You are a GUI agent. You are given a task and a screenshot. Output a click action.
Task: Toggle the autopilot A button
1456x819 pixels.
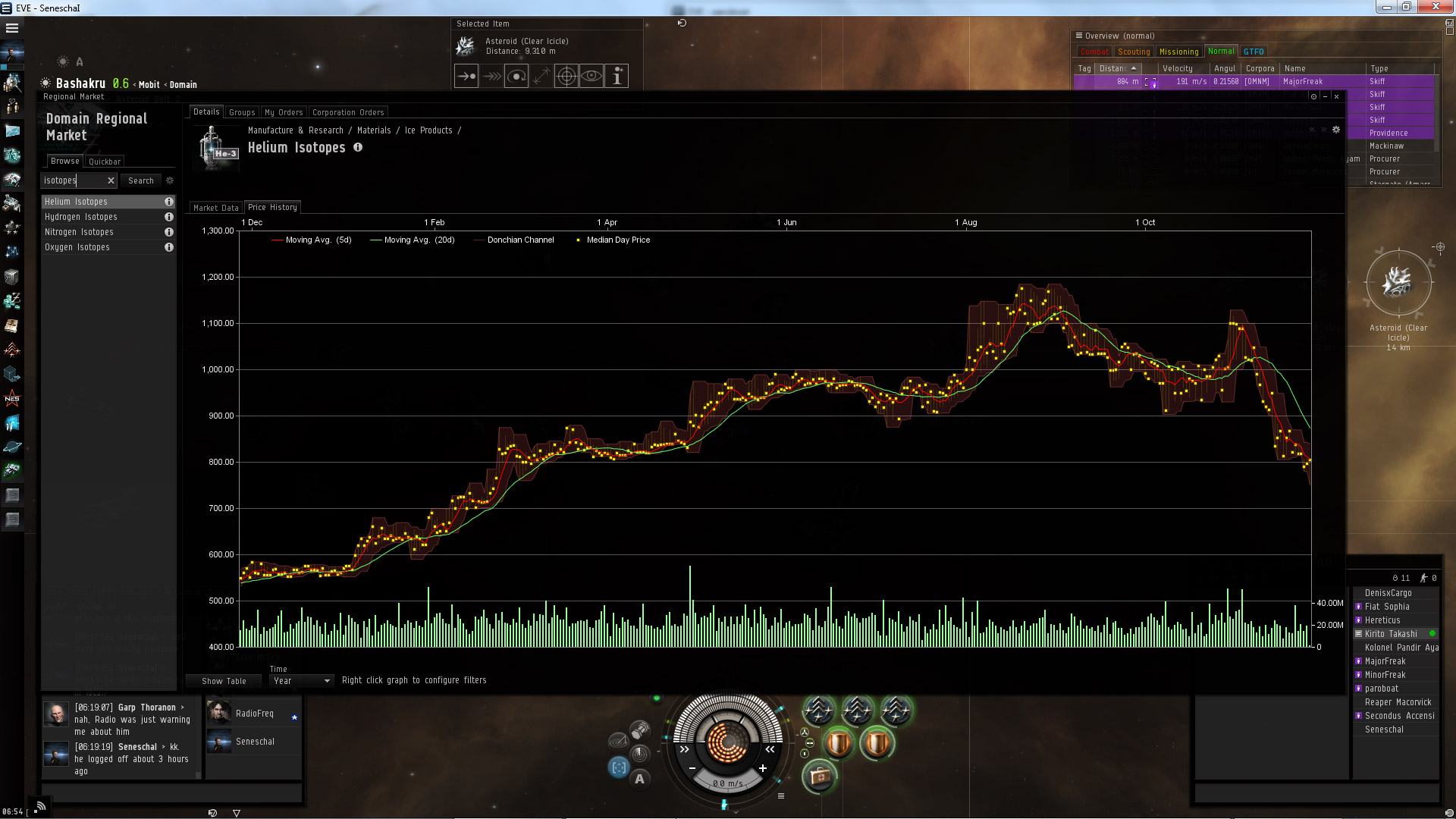(x=639, y=779)
